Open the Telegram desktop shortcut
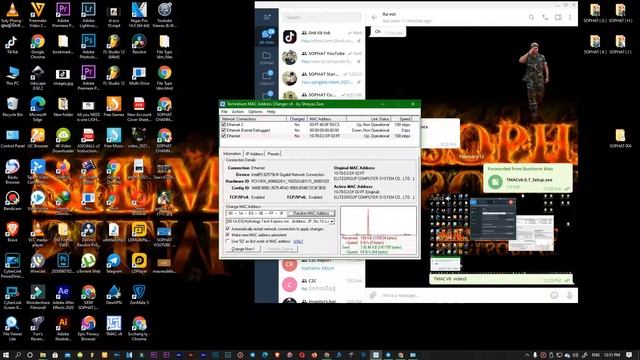This screenshot has height=360, width=640. coord(114,263)
